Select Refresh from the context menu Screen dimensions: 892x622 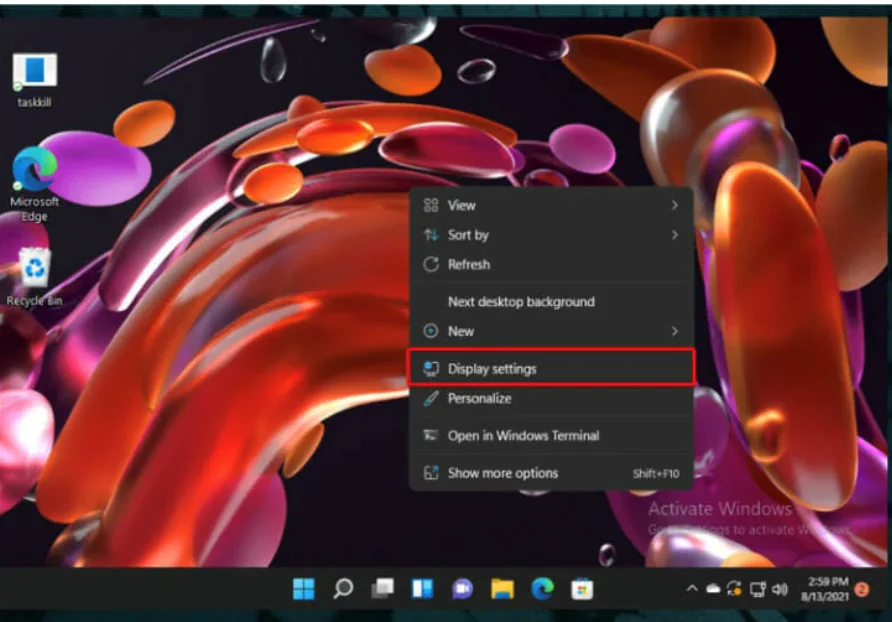coord(470,264)
